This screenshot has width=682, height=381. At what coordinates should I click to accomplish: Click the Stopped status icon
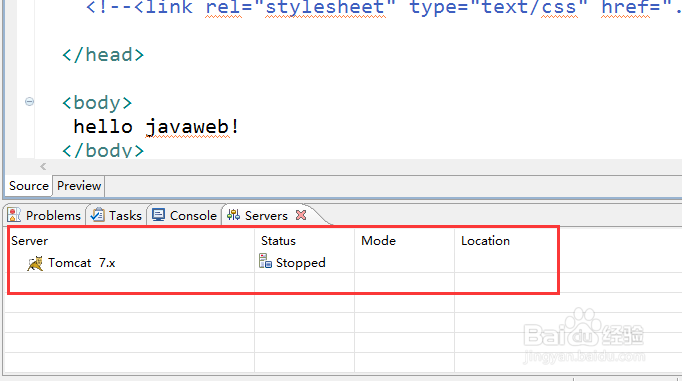click(265, 261)
